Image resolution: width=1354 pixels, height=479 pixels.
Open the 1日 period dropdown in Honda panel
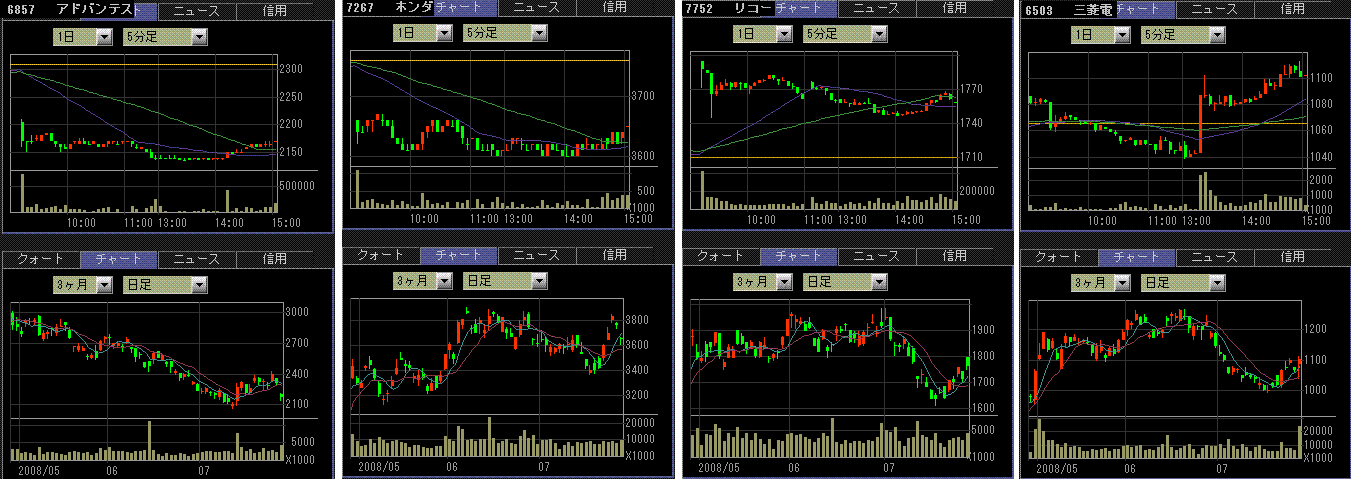[x=424, y=32]
